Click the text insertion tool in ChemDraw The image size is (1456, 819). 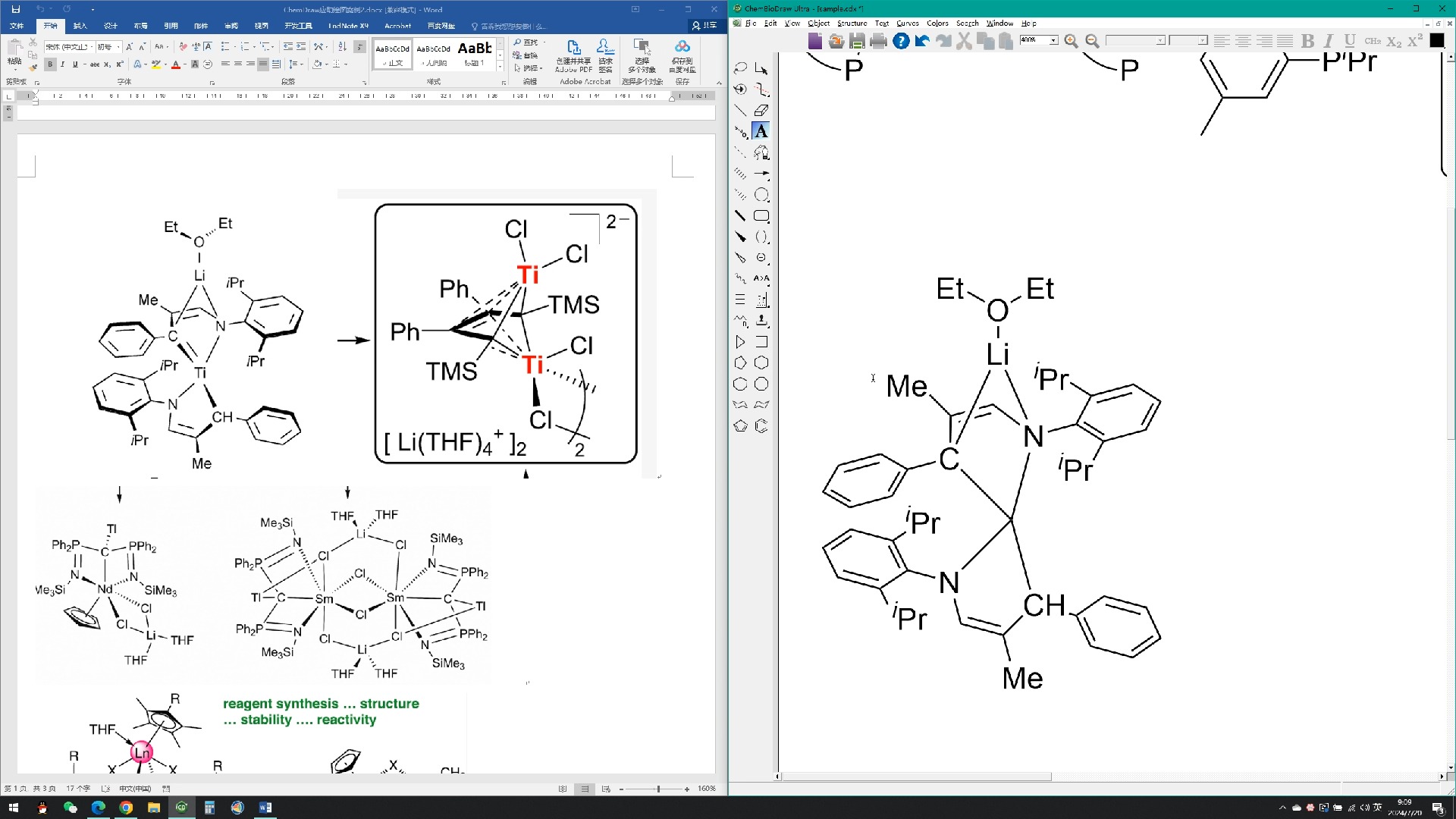[762, 131]
